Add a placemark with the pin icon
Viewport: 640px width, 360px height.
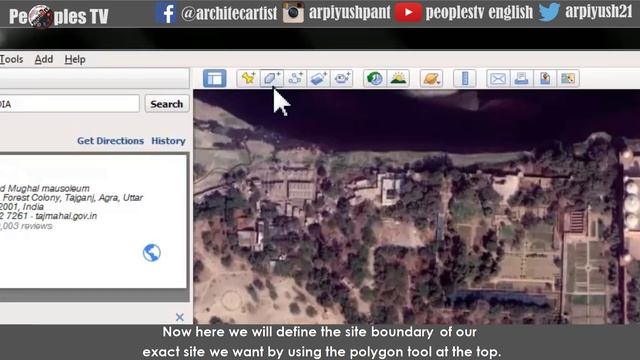click(x=248, y=78)
